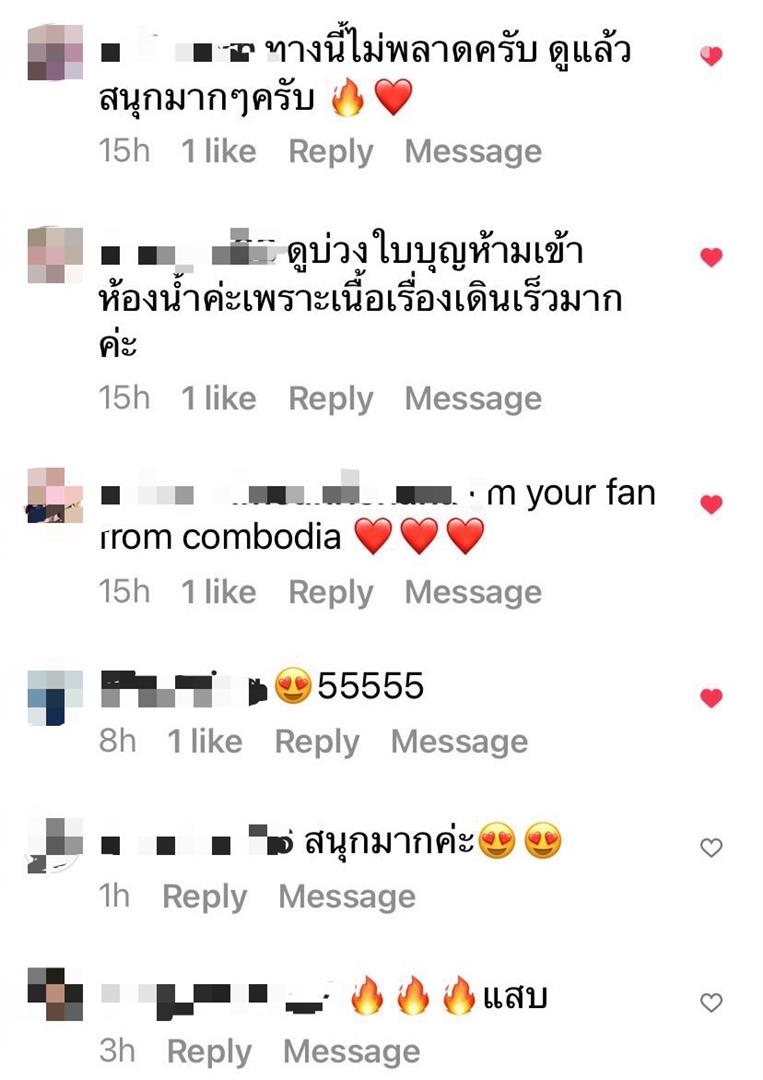The width and height of the screenshot is (763, 1080).
Task: Reply to the สนุกมากๆครับ comment
Action: pos(331,152)
